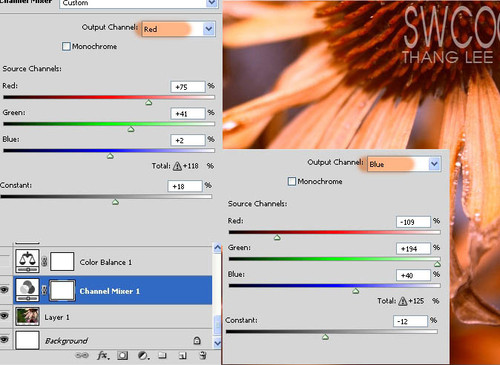Open the Custom preset dropdown
This screenshot has width=500, height=365.
click(138, 3)
